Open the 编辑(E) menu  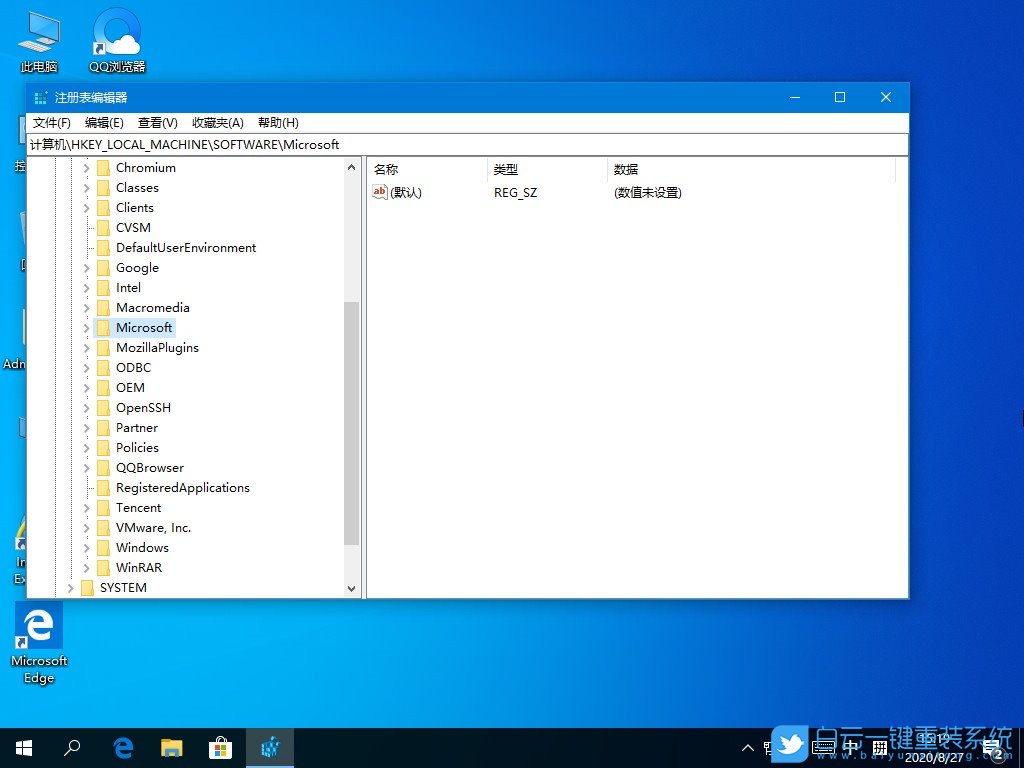(x=103, y=122)
